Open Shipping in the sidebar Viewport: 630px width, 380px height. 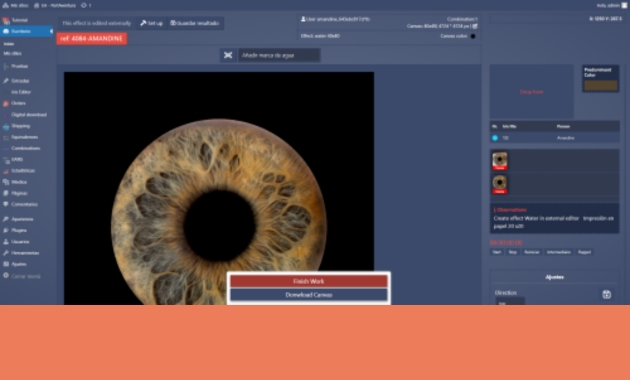click(20, 126)
